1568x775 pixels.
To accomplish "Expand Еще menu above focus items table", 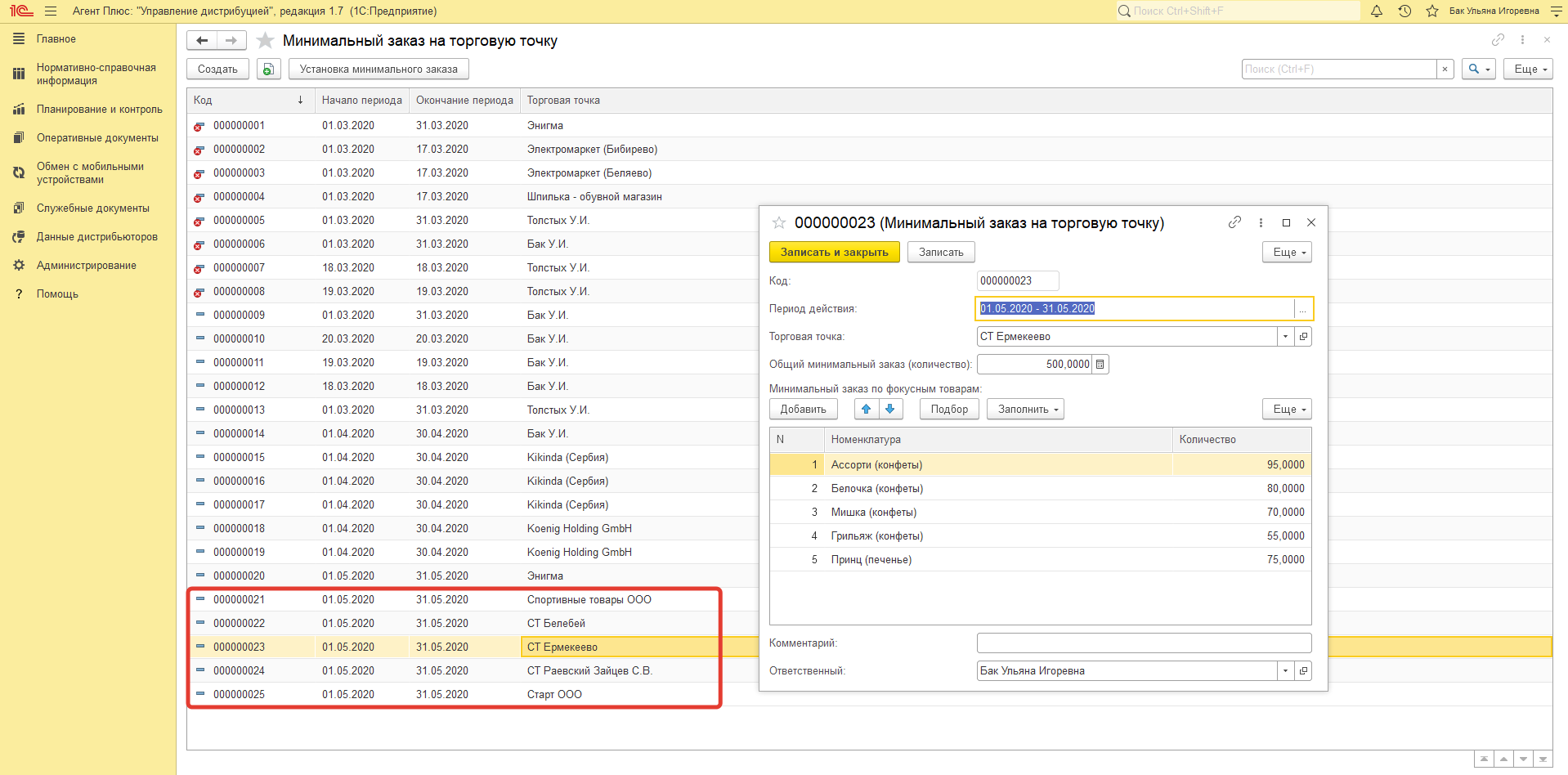I will coord(1287,410).
